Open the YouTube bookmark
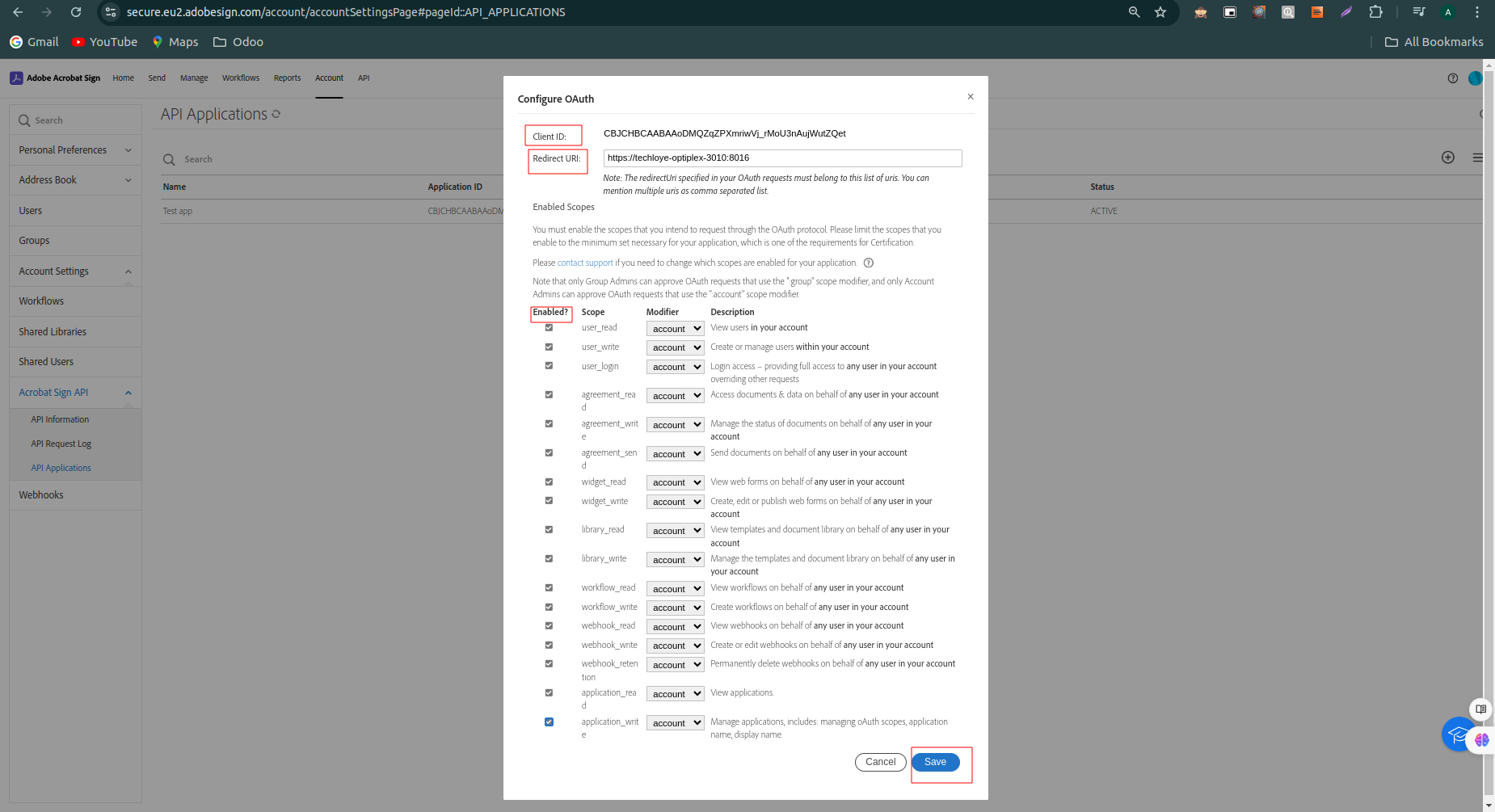Viewport: 1495px width, 812px height. click(x=105, y=42)
